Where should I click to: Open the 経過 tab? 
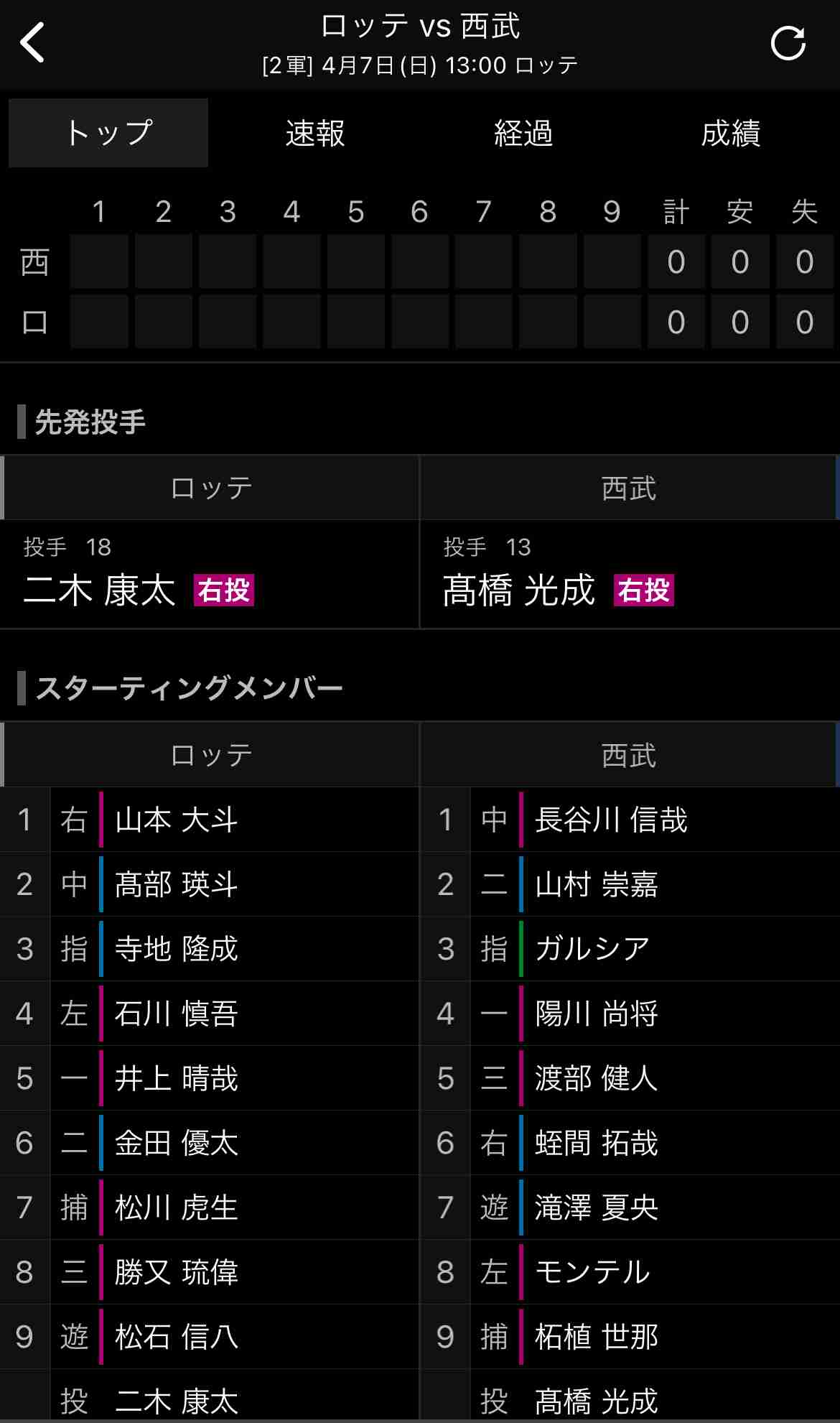(x=523, y=134)
